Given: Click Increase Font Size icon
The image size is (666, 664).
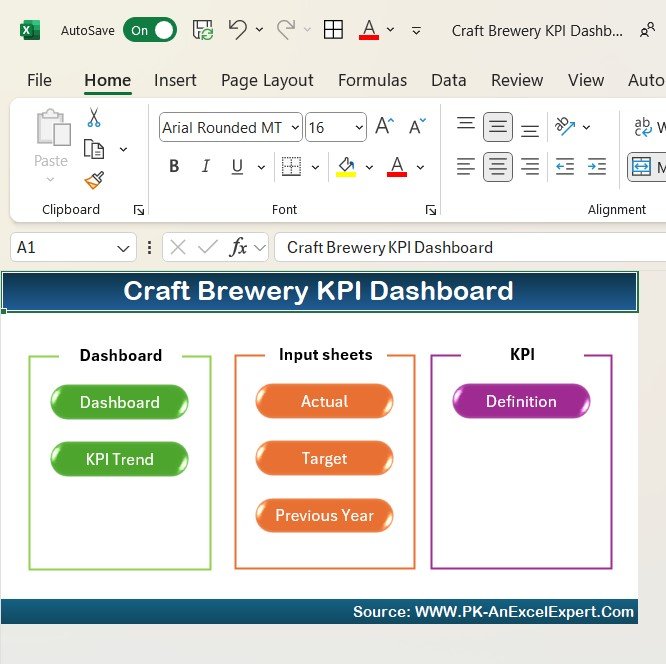Looking at the screenshot, I should click(385, 126).
